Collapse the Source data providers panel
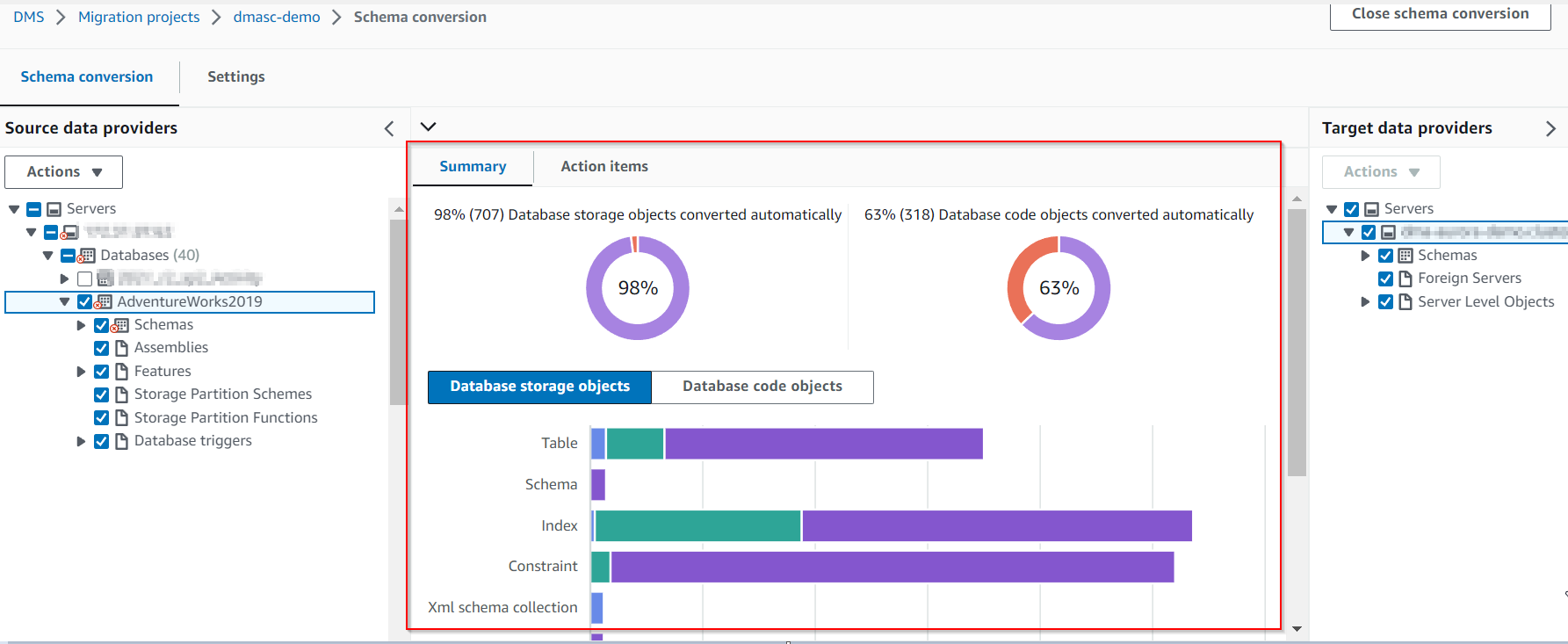The height and width of the screenshot is (644, 1568). 389,128
